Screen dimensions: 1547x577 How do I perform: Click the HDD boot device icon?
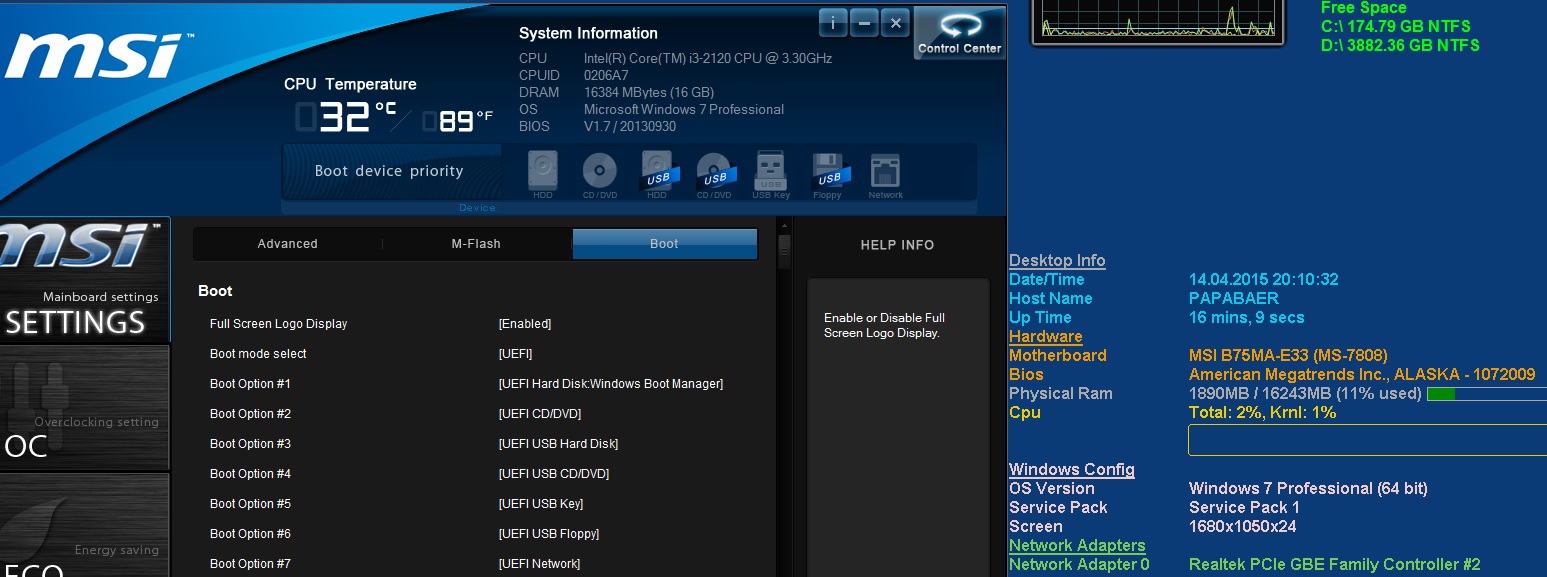point(543,171)
